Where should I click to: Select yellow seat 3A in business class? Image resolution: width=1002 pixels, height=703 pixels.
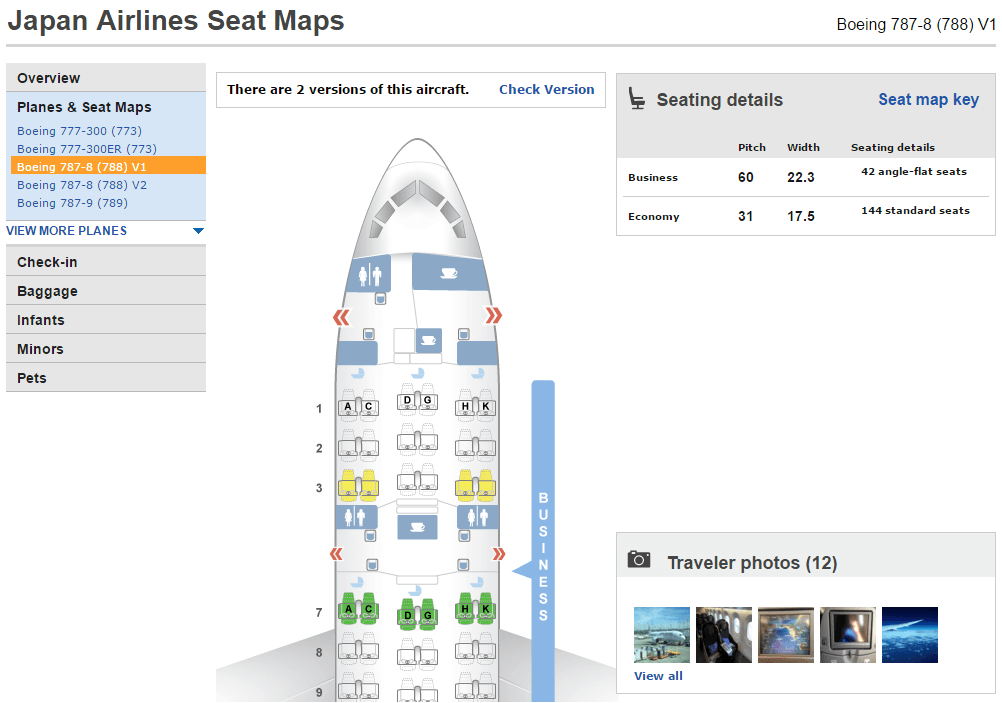(348, 485)
